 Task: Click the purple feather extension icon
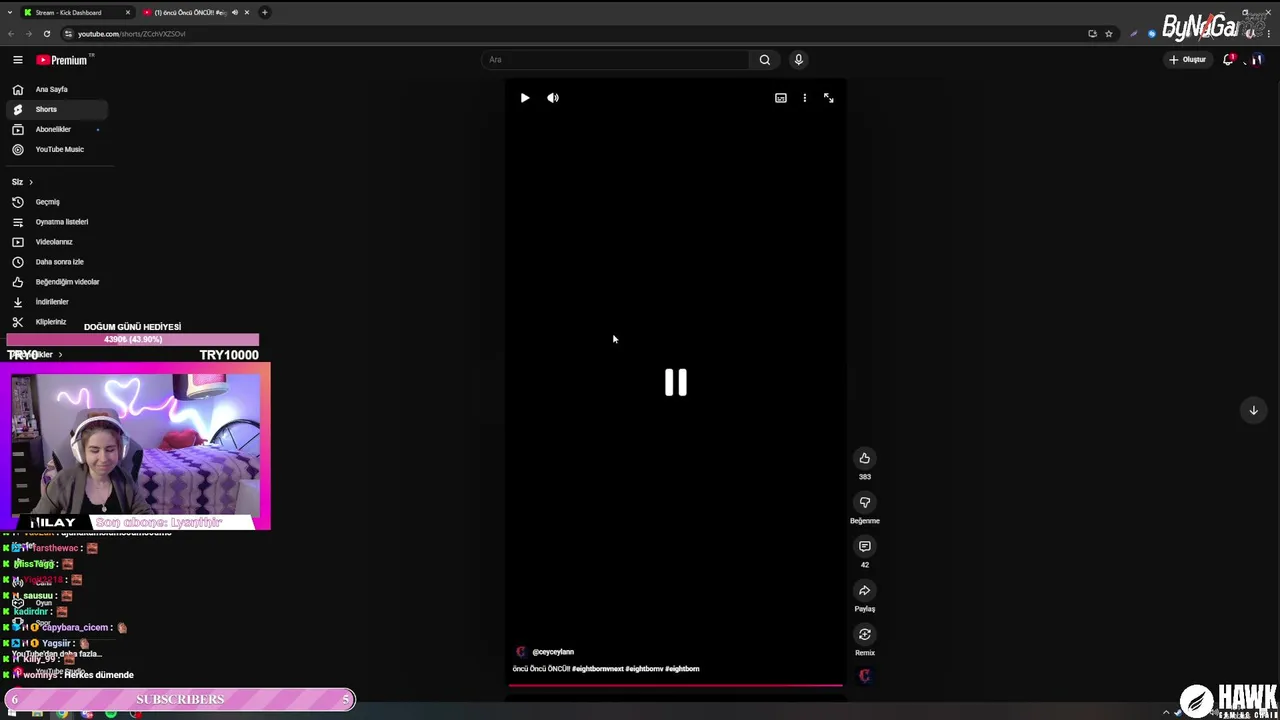(1134, 34)
